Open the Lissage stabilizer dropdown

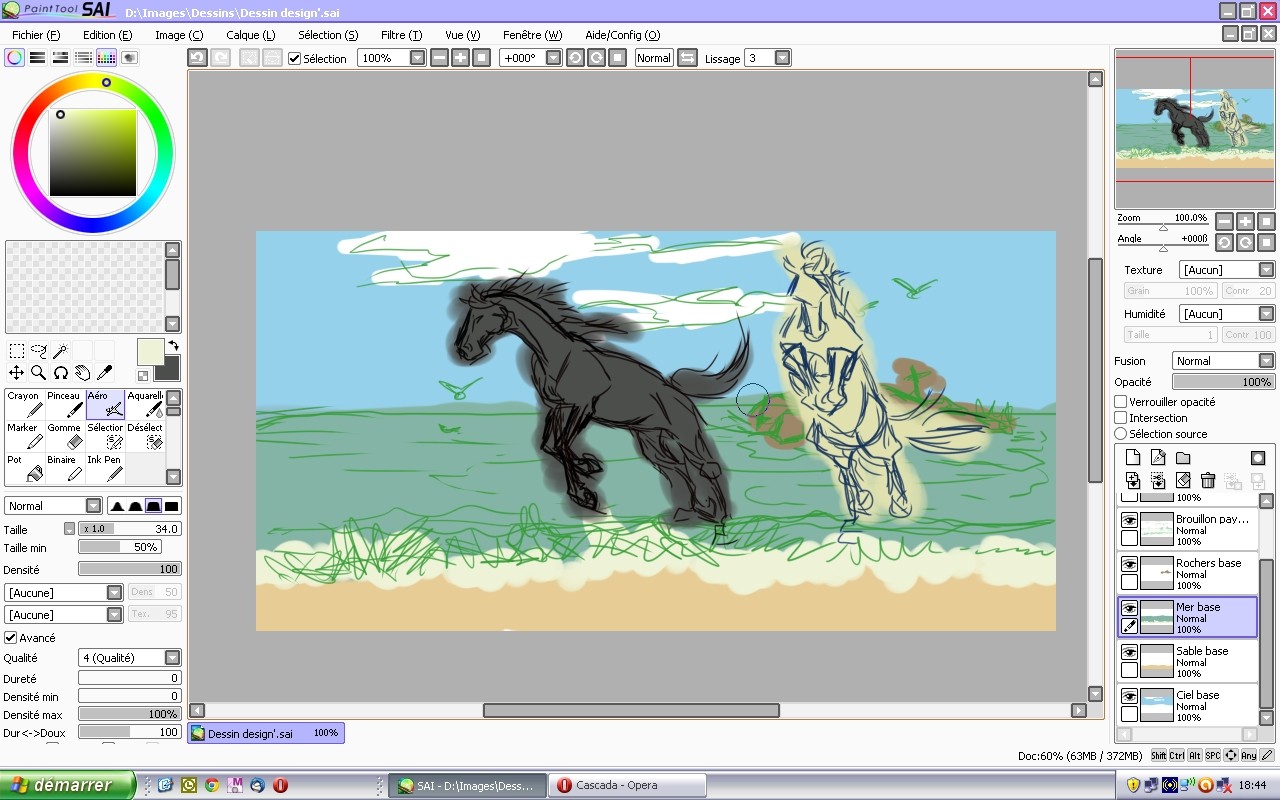(782, 58)
